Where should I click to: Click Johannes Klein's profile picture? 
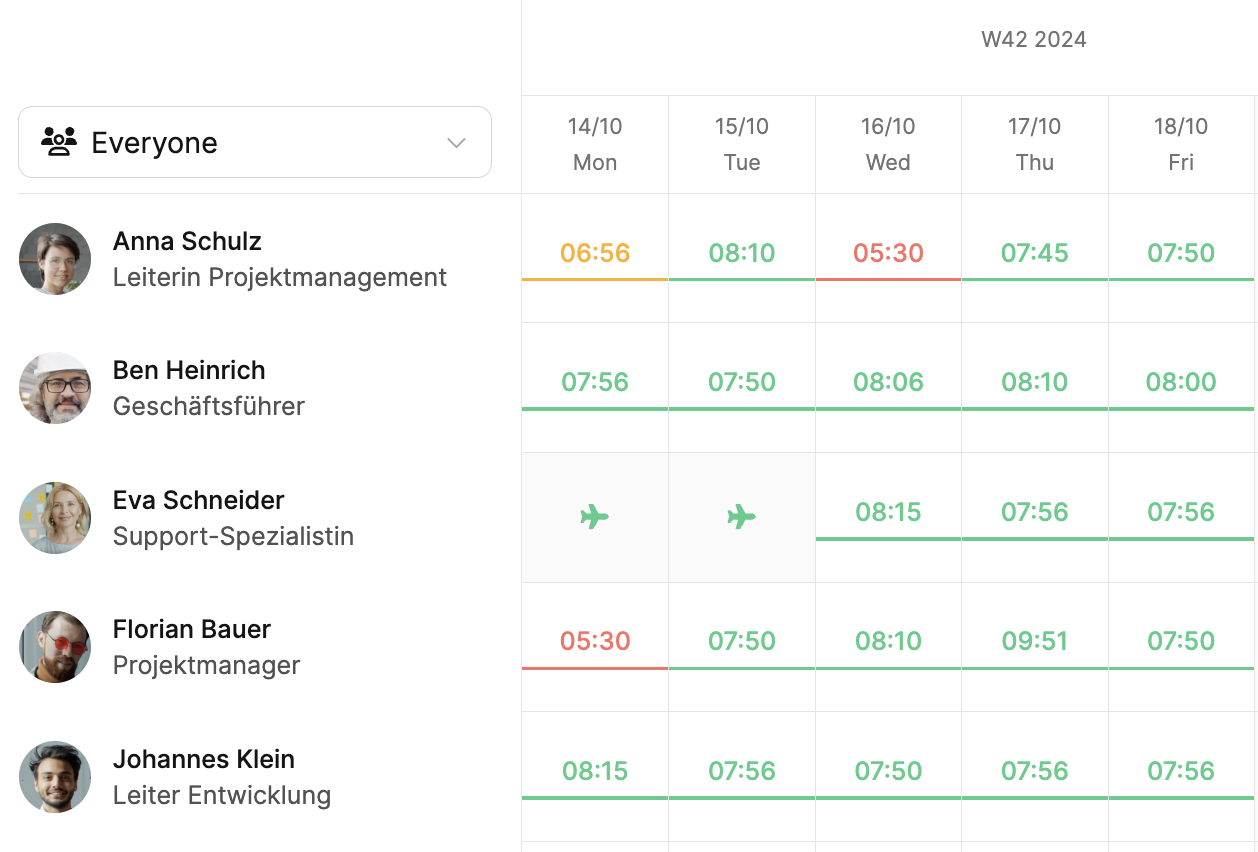point(55,777)
